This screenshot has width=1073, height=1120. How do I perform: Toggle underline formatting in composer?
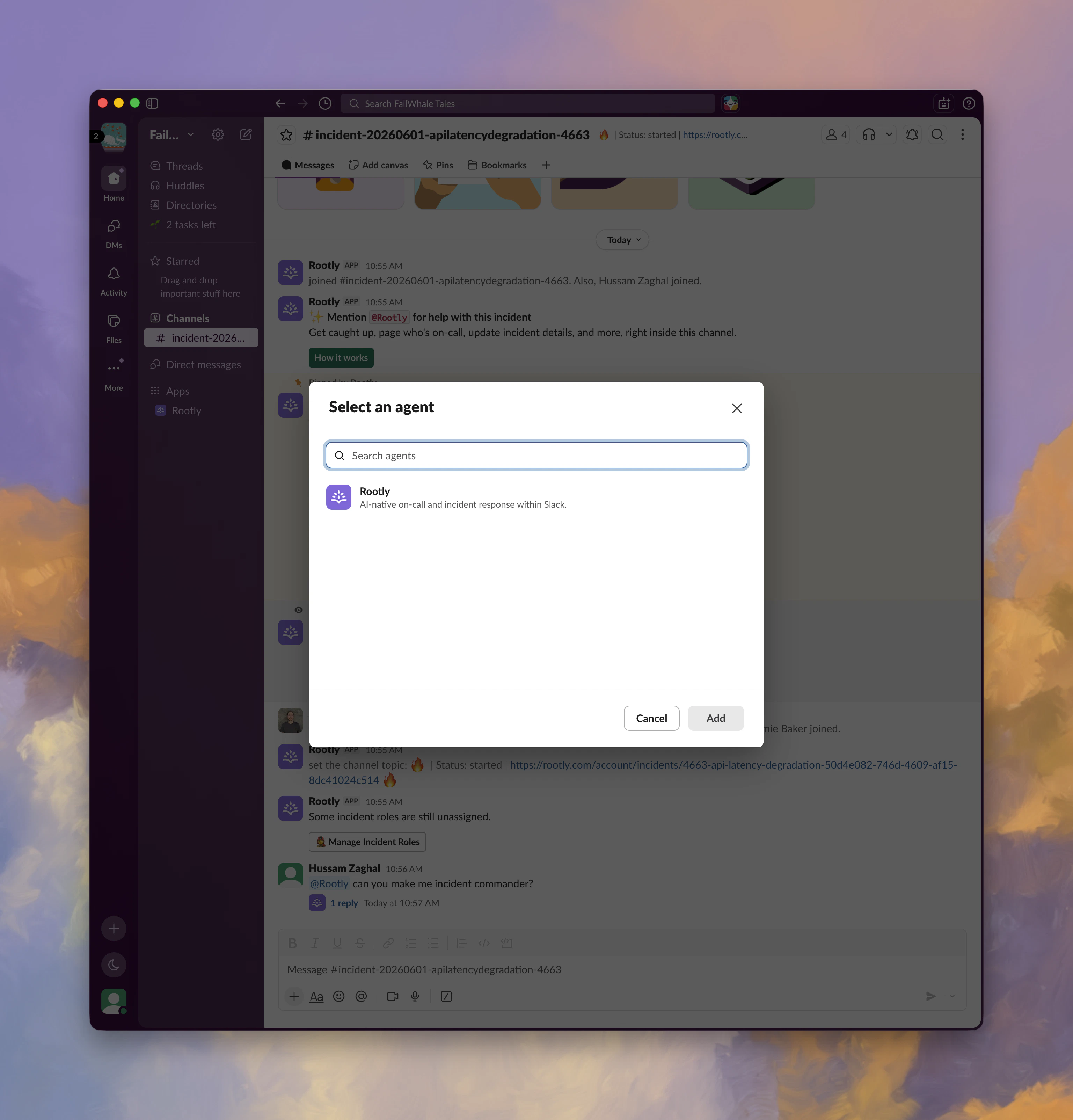click(337, 944)
